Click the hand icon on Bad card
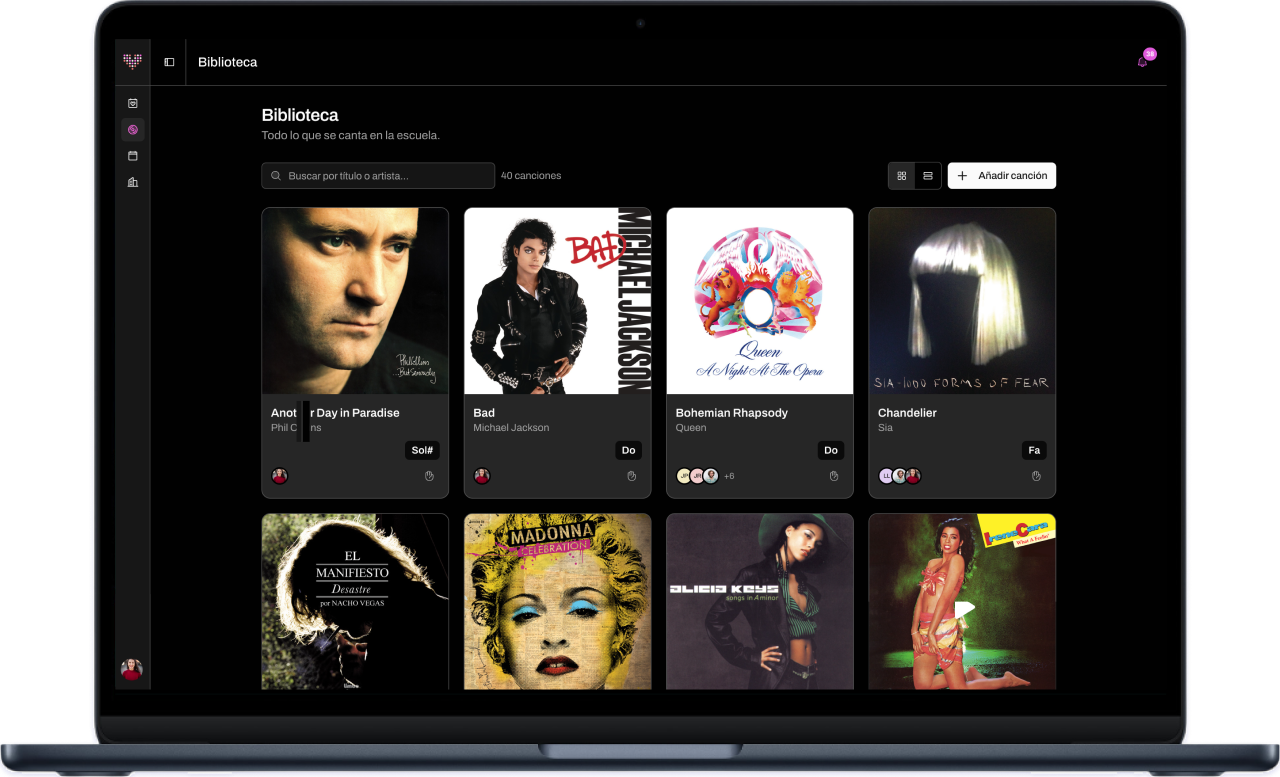 click(632, 476)
